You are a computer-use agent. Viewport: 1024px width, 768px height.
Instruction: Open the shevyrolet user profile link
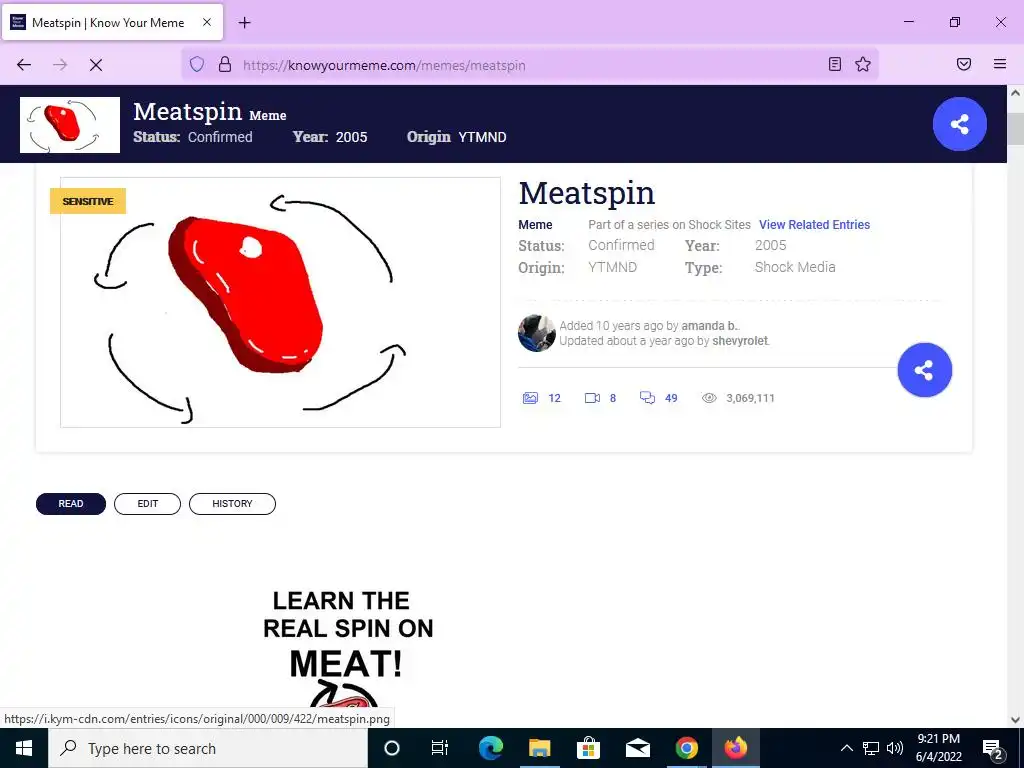pos(740,341)
